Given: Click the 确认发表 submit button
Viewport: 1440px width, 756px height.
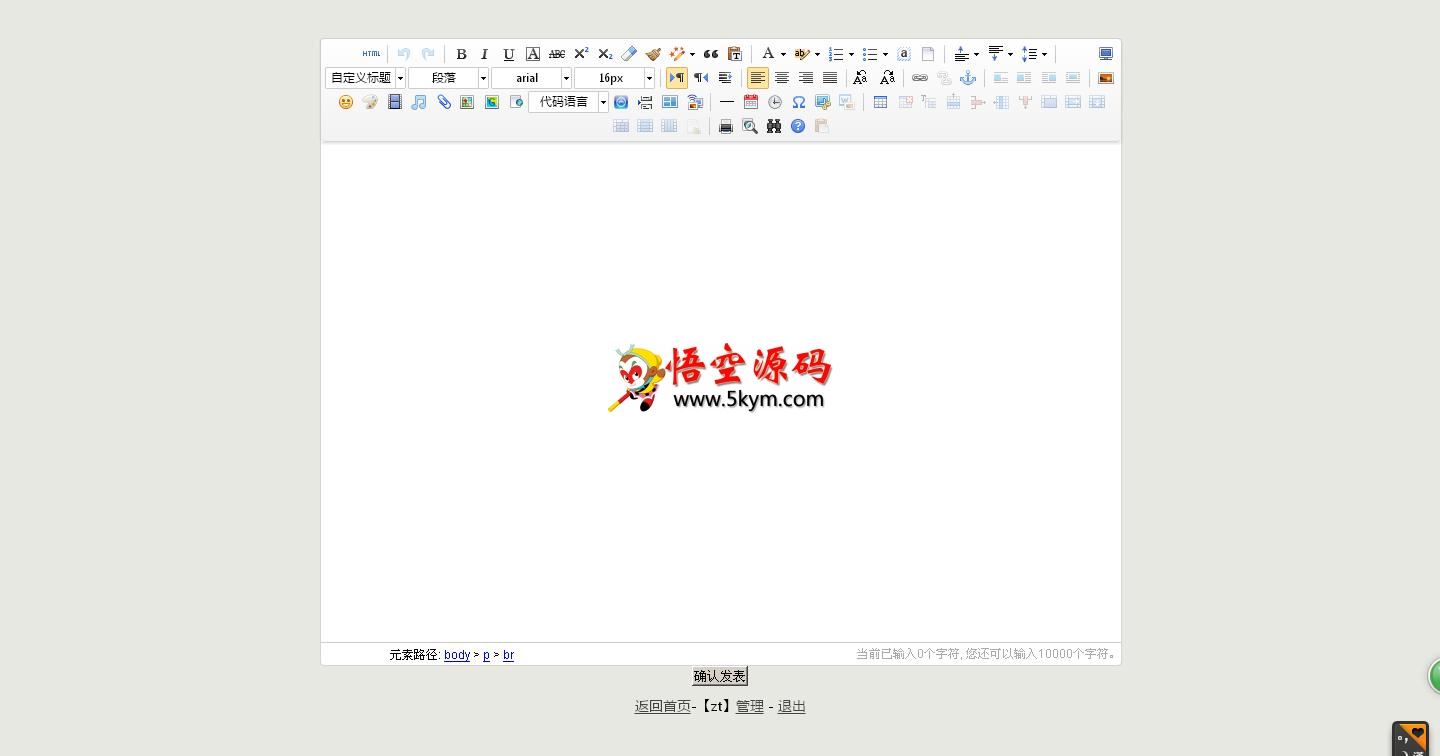Looking at the screenshot, I should coord(720,677).
